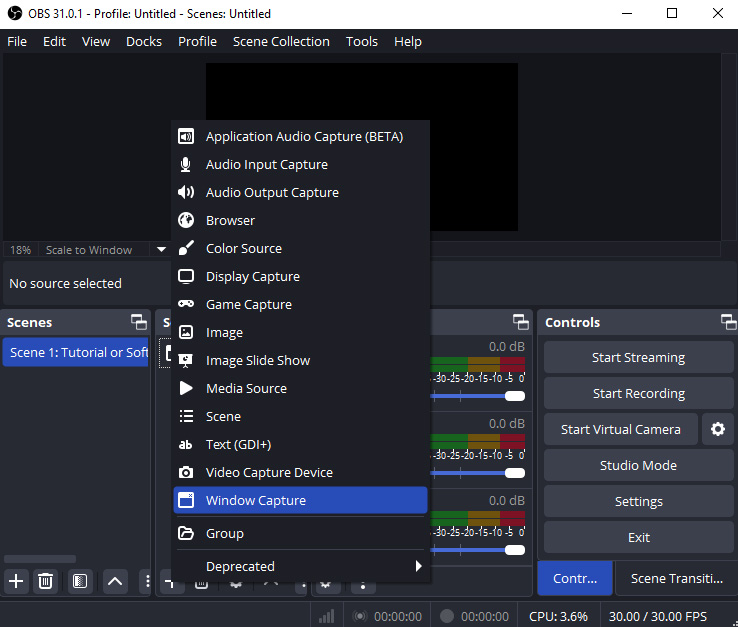Open the Docks menu
Image resolution: width=738 pixels, height=627 pixels.
144,41
